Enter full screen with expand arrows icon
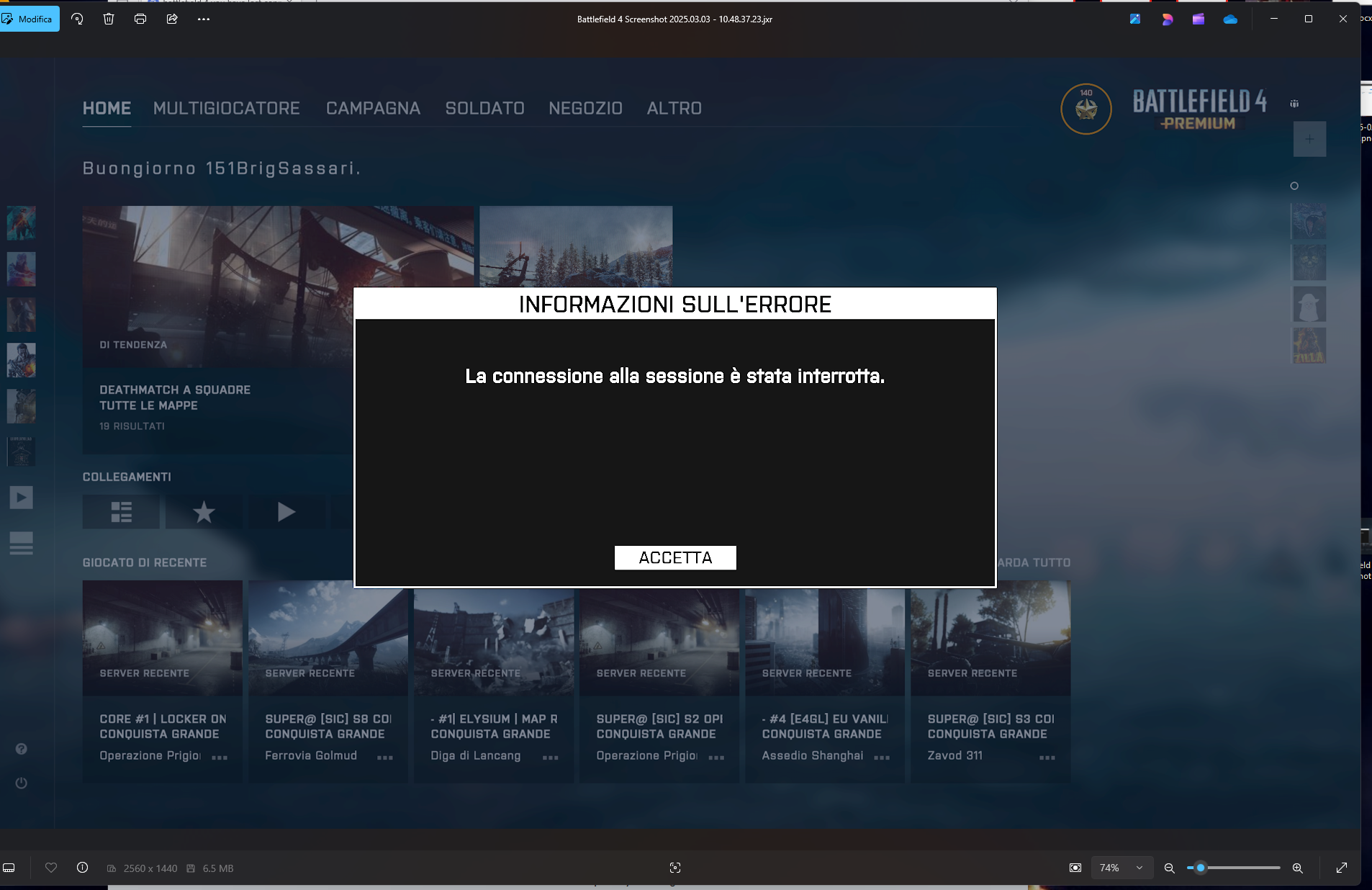This screenshot has width=1372, height=890. pos(1342,868)
